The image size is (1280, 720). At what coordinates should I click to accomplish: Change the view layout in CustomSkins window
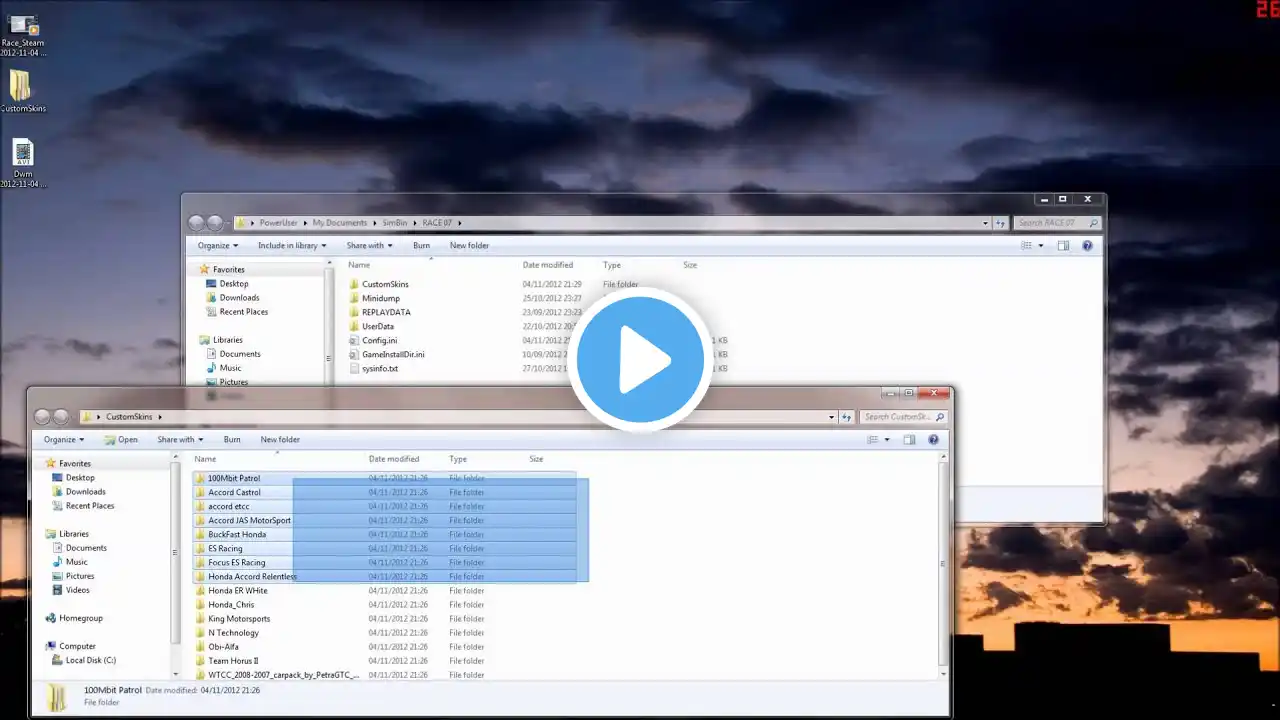tap(872, 439)
